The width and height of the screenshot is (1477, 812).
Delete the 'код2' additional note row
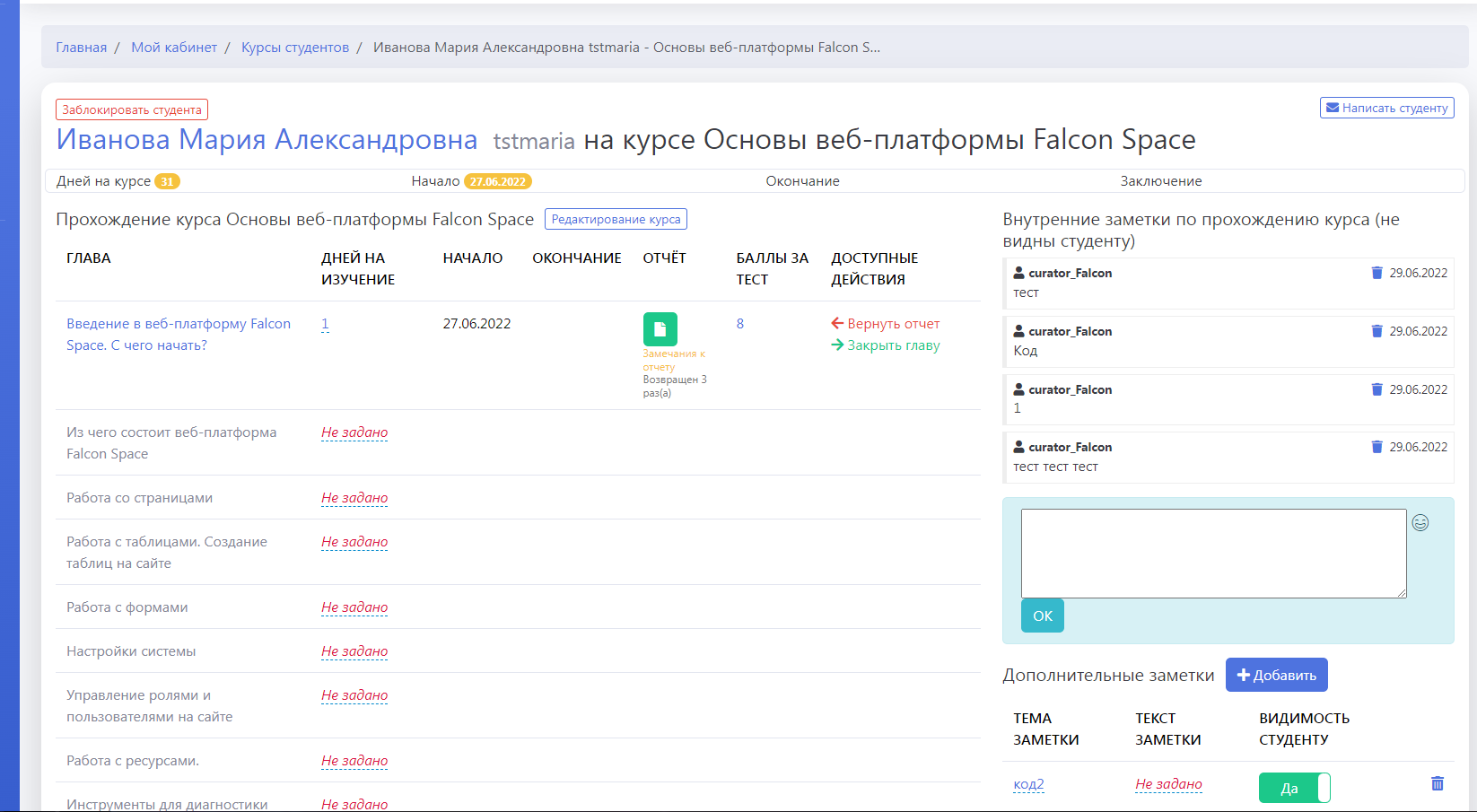[x=1437, y=784]
